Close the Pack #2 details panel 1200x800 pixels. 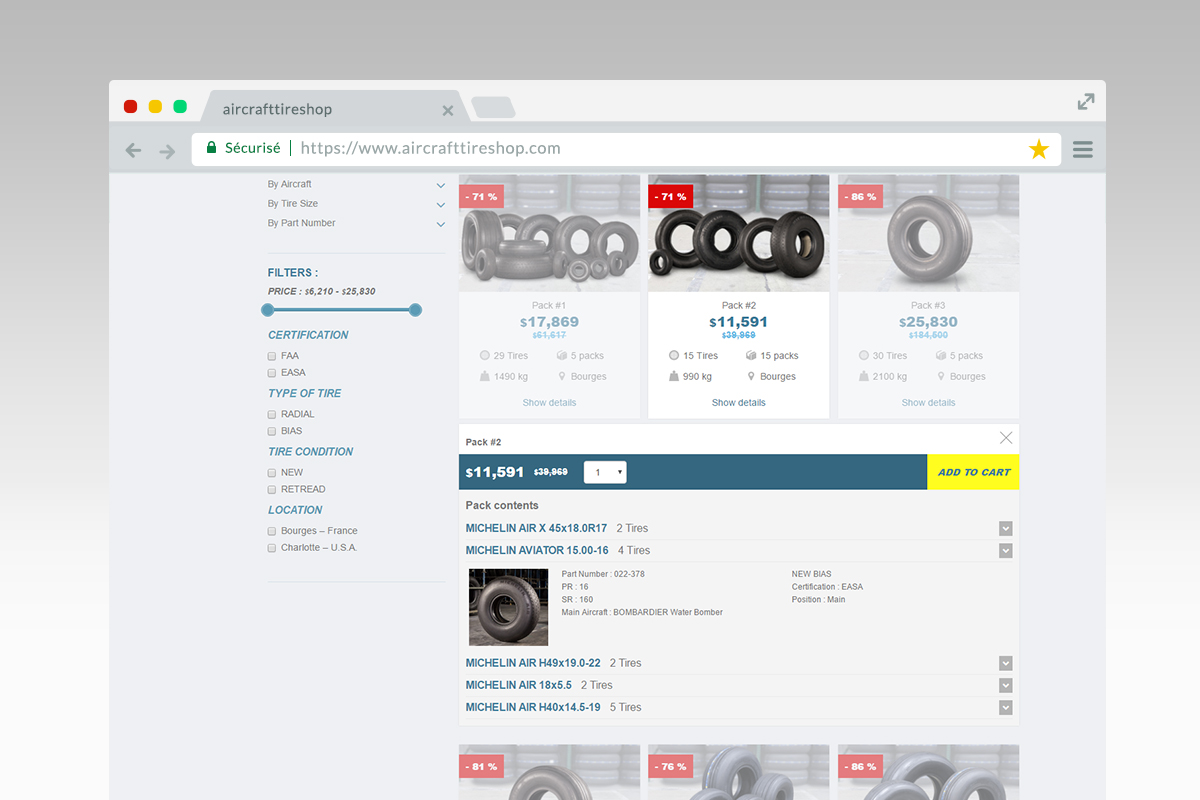tap(1006, 438)
